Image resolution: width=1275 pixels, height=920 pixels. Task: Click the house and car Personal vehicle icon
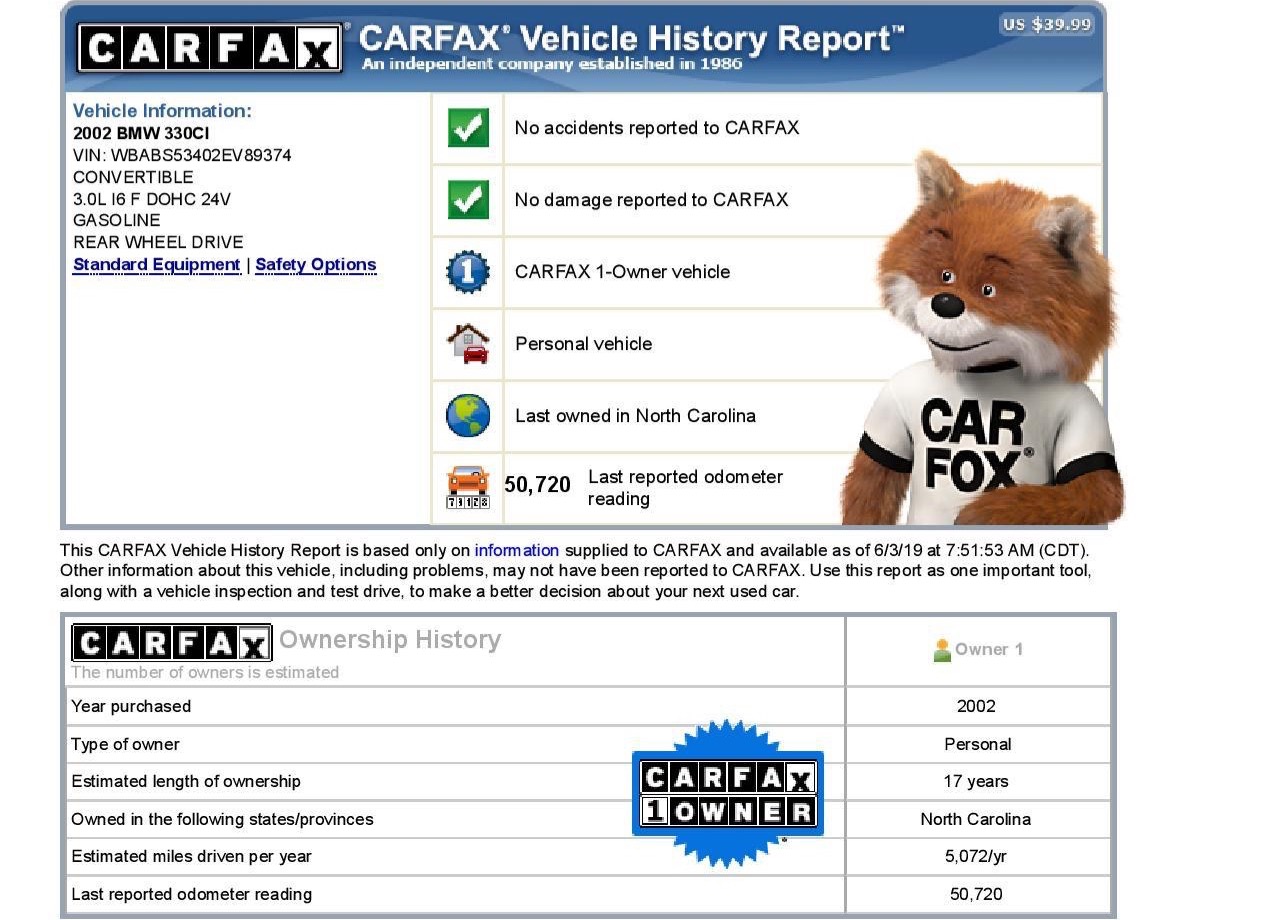tap(468, 343)
